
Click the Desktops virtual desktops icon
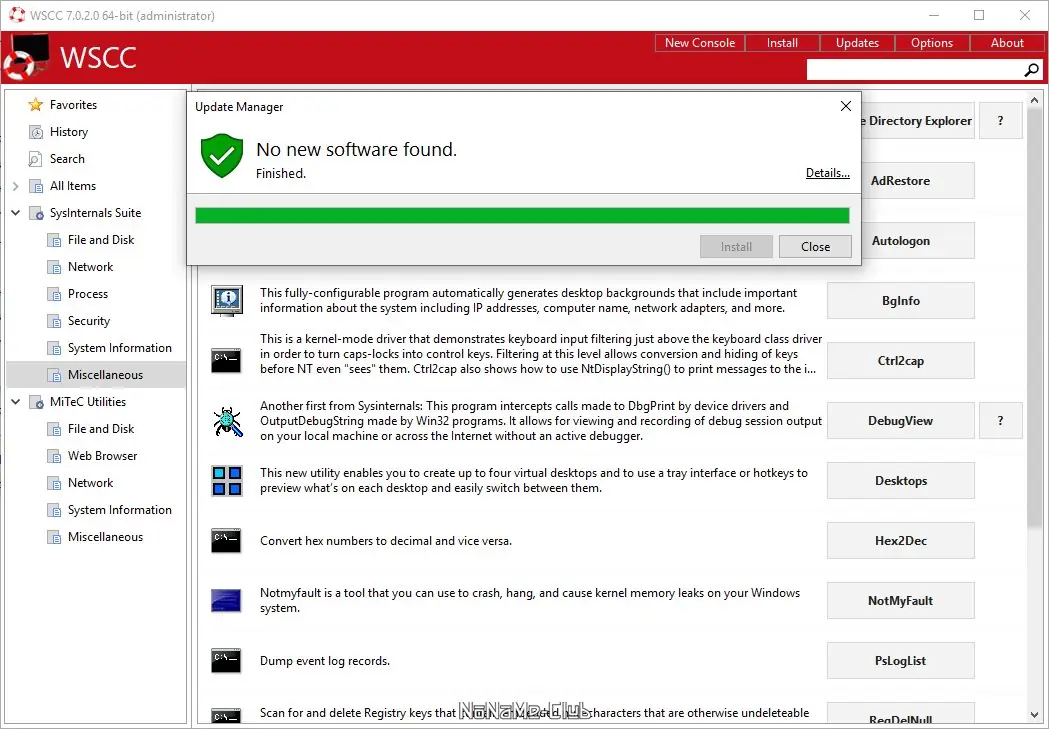tap(226, 480)
